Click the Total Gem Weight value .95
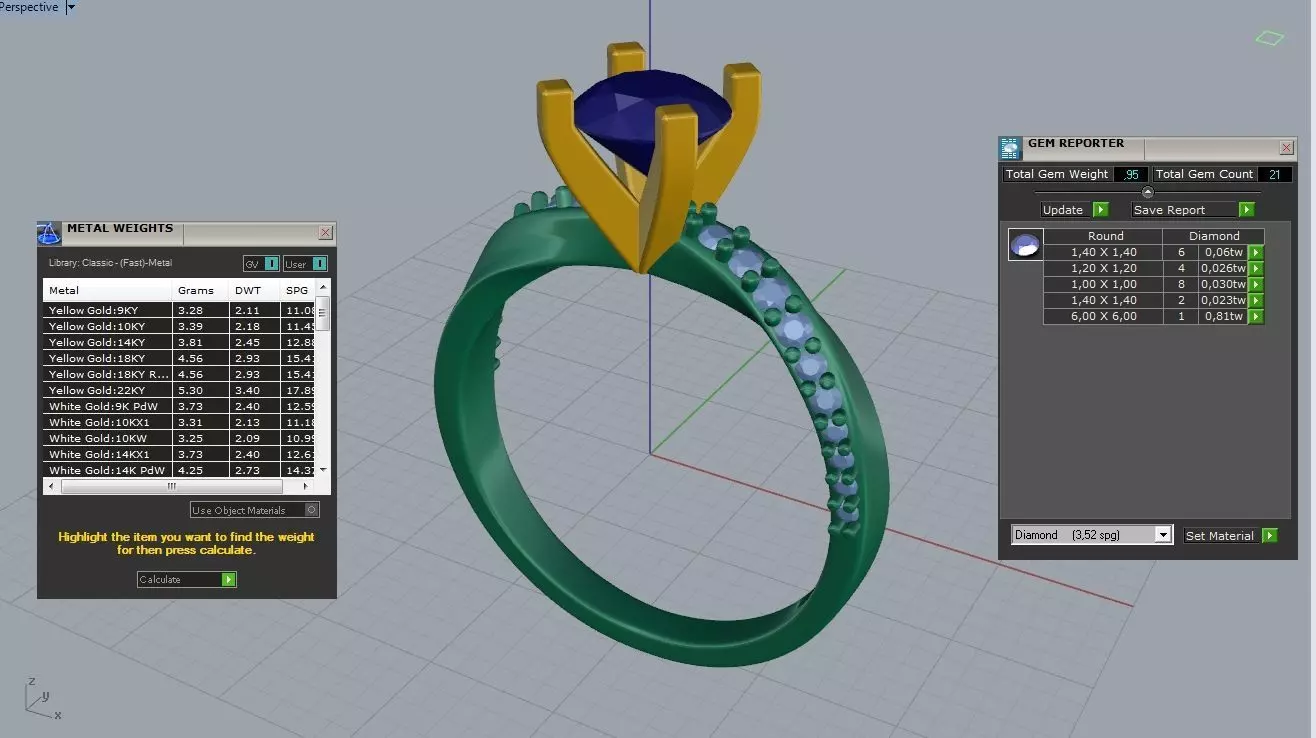The width and height of the screenshot is (1316, 738). (x=1131, y=174)
